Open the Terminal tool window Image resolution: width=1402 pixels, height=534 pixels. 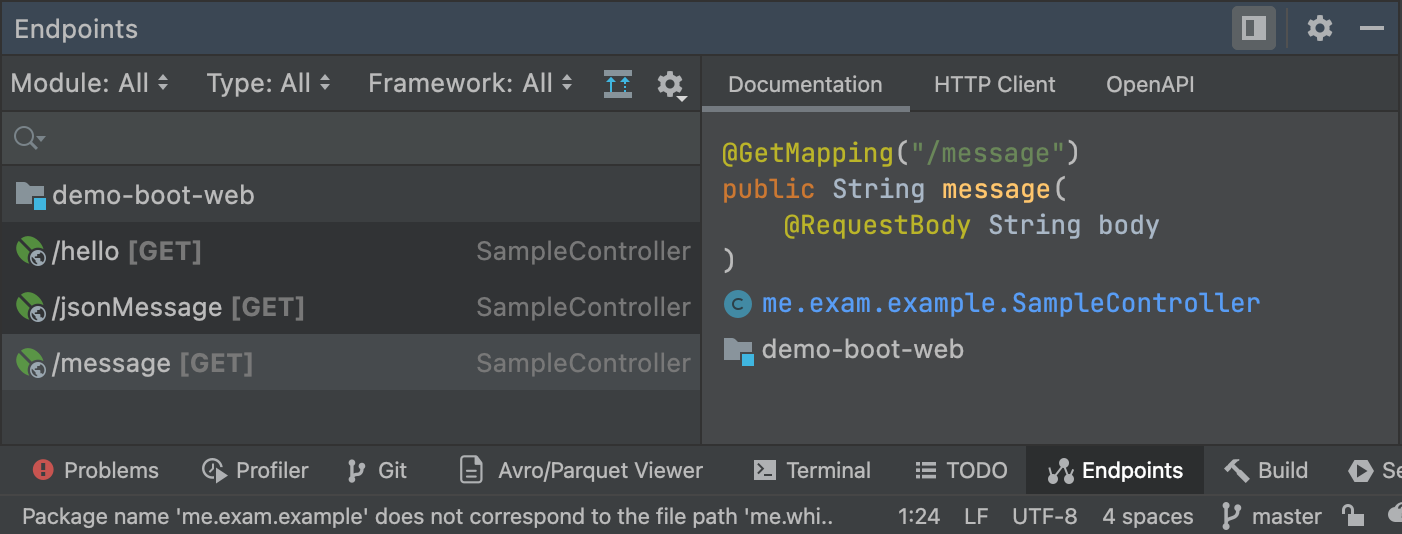click(812, 470)
